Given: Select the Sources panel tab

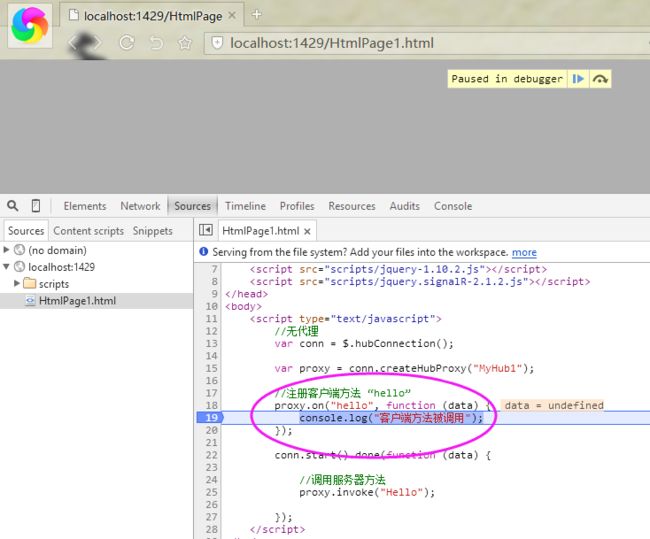Looking at the screenshot, I should point(192,206).
